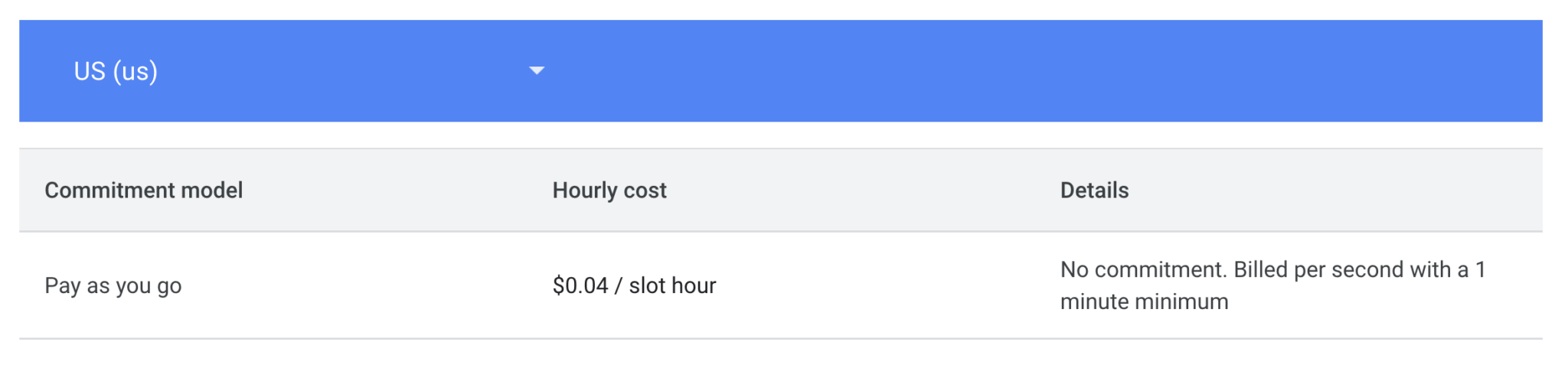Click the 'go' word in Pay as you go
The image size is (1568, 381).
(x=169, y=287)
